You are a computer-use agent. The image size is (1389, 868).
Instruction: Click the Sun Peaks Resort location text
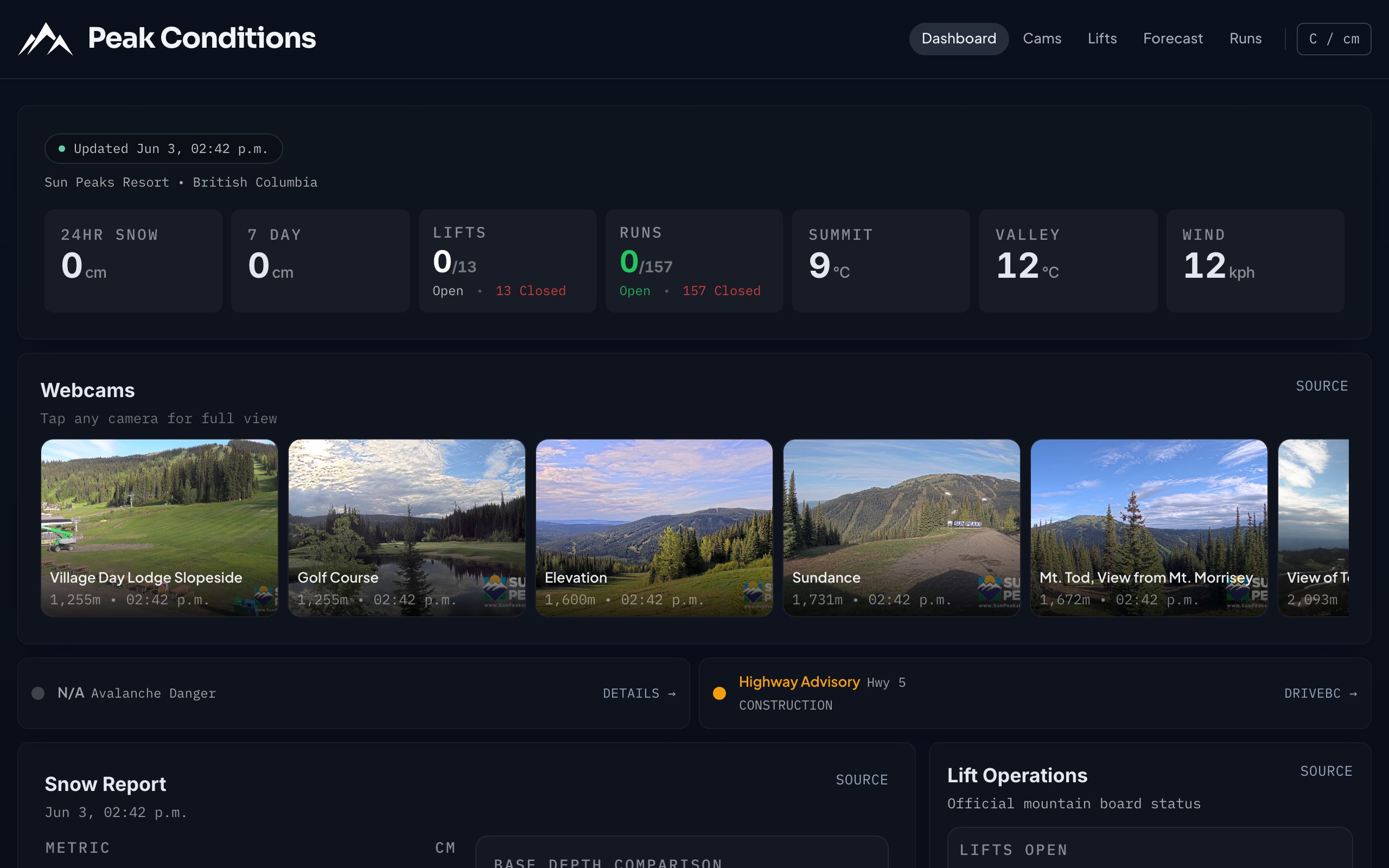click(x=181, y=182)
